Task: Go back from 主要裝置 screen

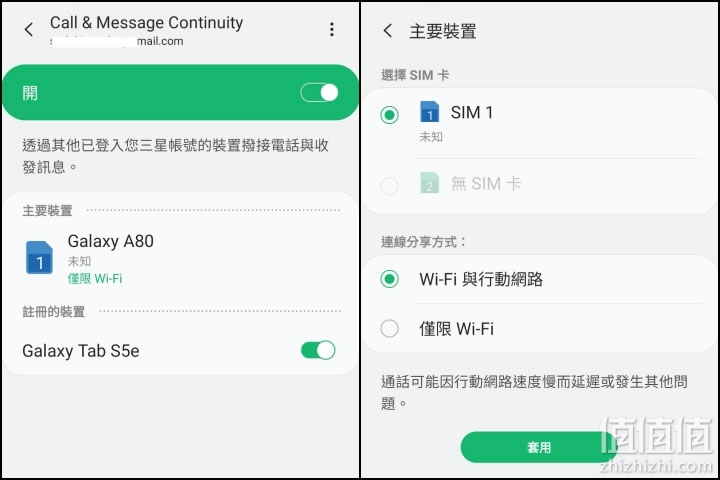Action: (388, 31)
